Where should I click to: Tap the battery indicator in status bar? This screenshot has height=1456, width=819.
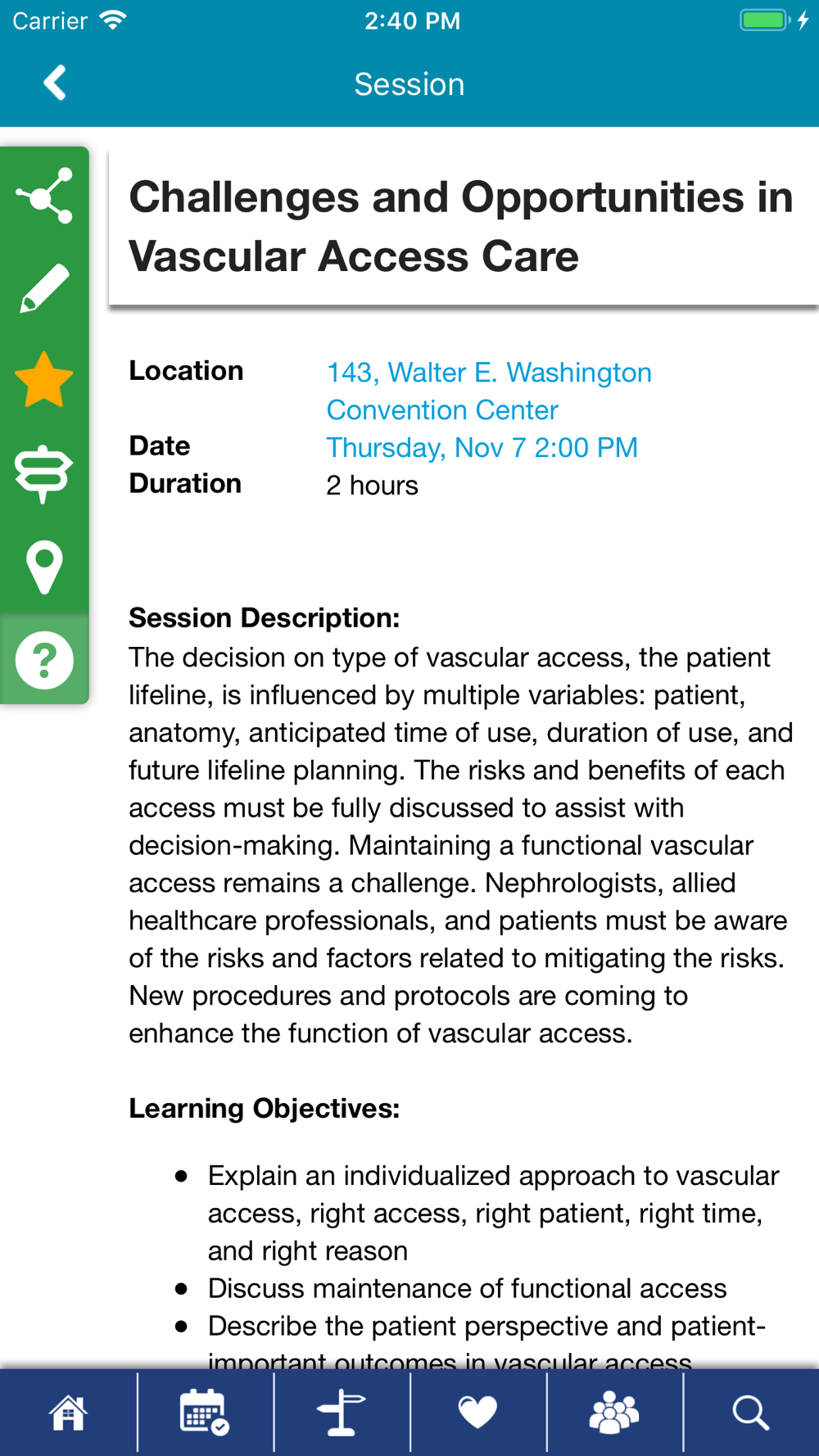(x=765, y=20)
